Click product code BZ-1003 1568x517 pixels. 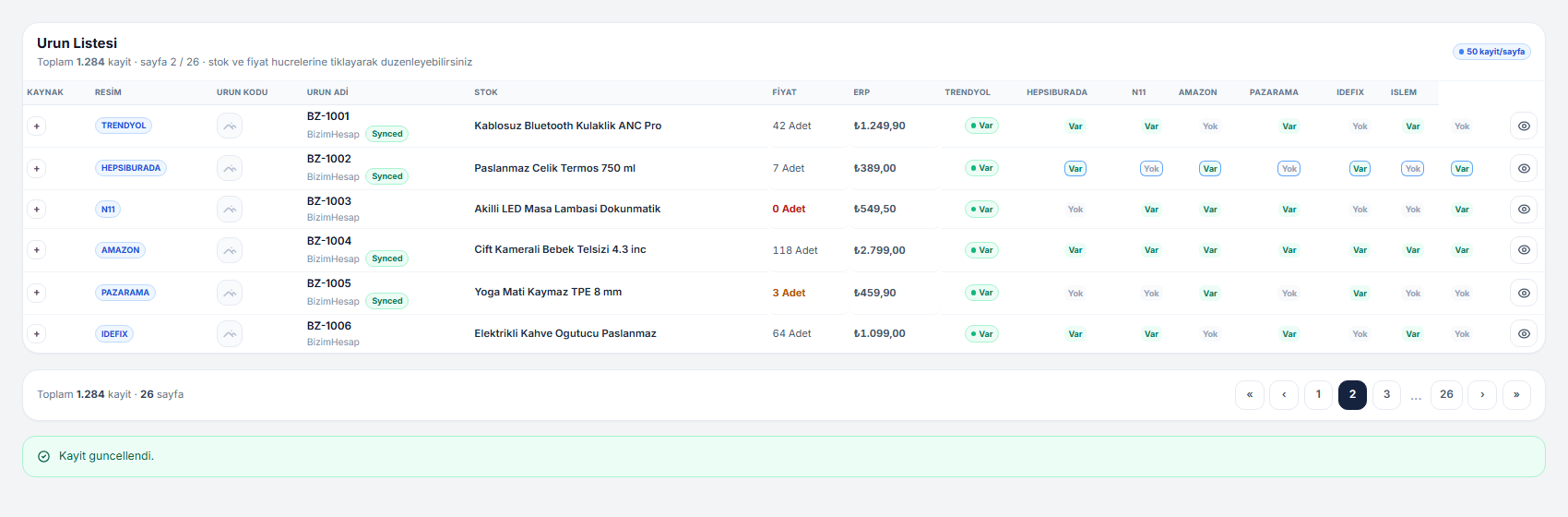point(329,200)
